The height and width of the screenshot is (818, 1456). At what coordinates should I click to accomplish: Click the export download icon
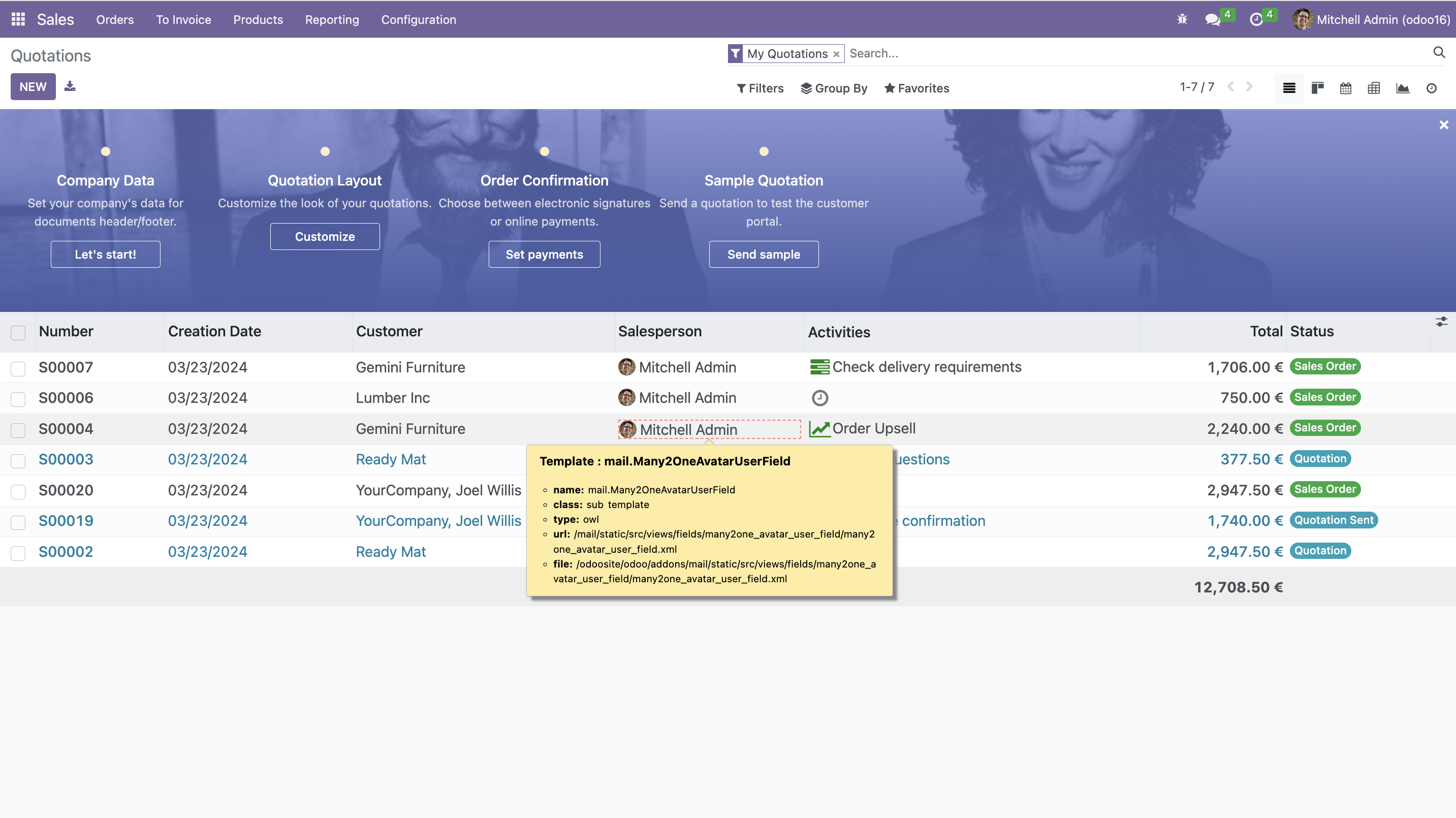pyautogui.click(x=70, y=86)
